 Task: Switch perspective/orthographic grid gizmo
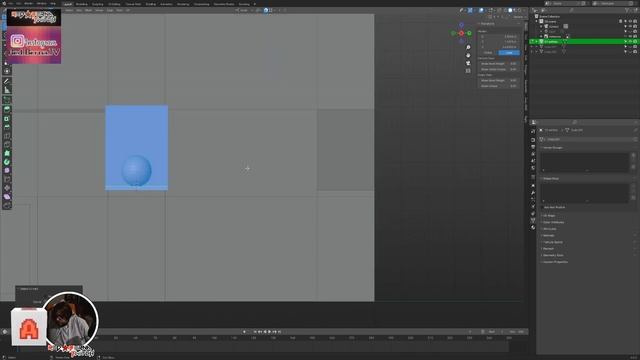(468, 71)
